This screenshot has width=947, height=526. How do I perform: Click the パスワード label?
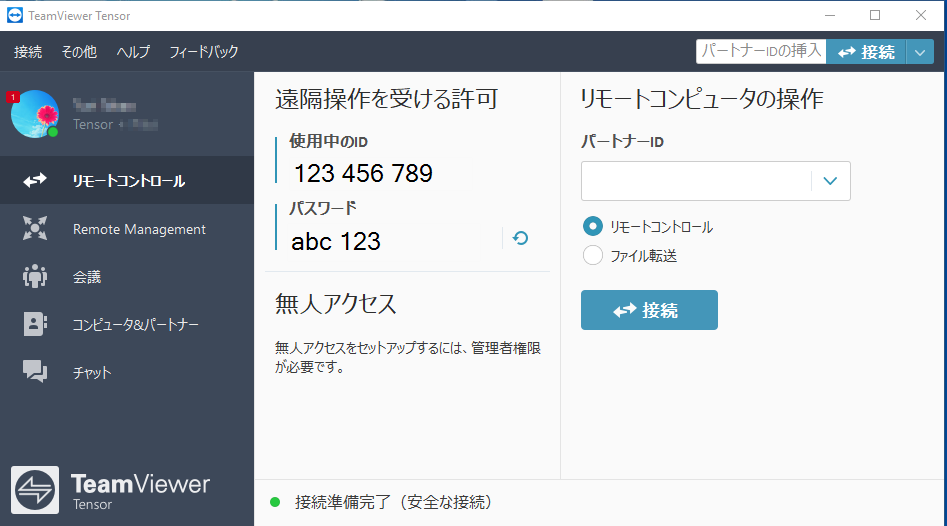coord(323,208)
